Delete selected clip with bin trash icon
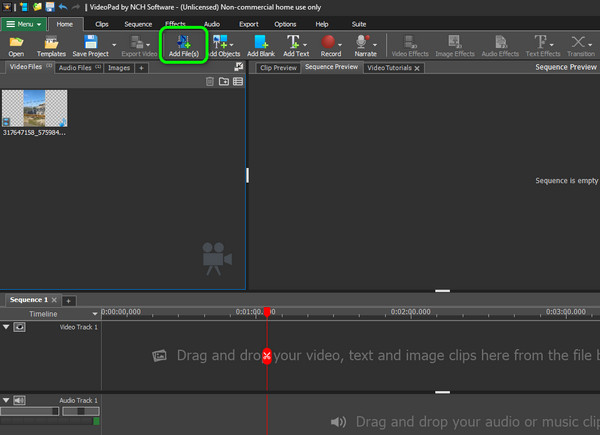Viewport: 600px width, 435px height. tap(210, 81)
